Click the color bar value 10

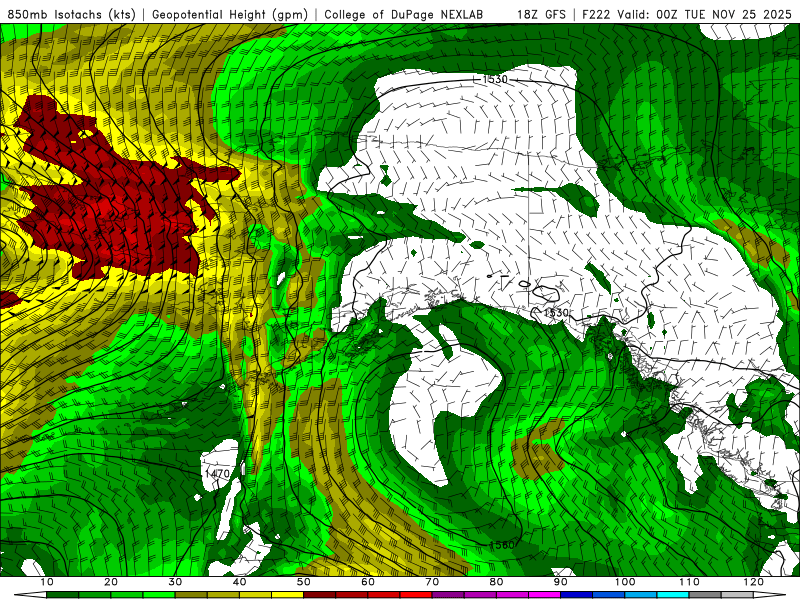[46, 582]
